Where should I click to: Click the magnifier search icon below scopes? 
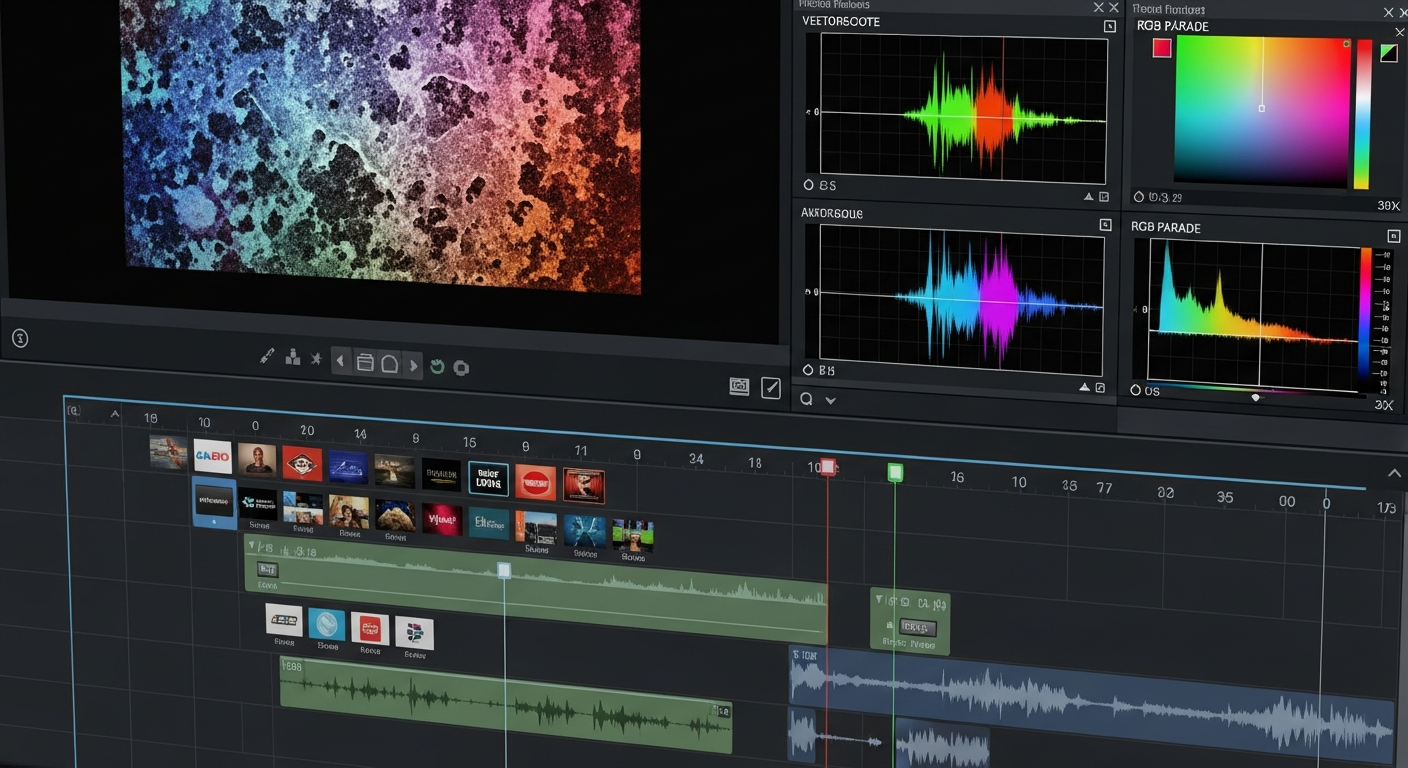point(807,399)
